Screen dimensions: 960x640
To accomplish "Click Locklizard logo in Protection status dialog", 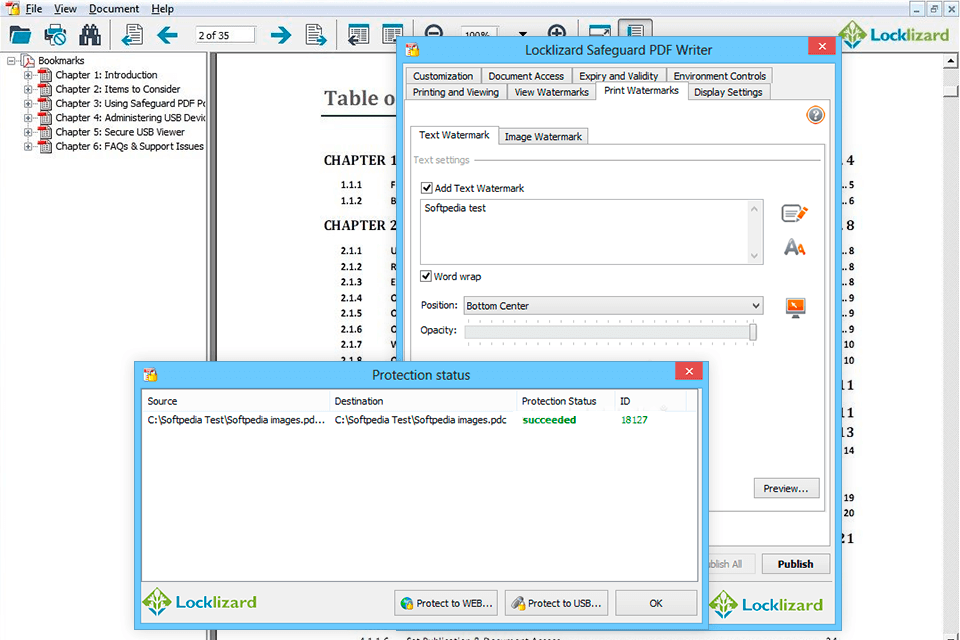I will pyautogui.click(x=200, y=602).
